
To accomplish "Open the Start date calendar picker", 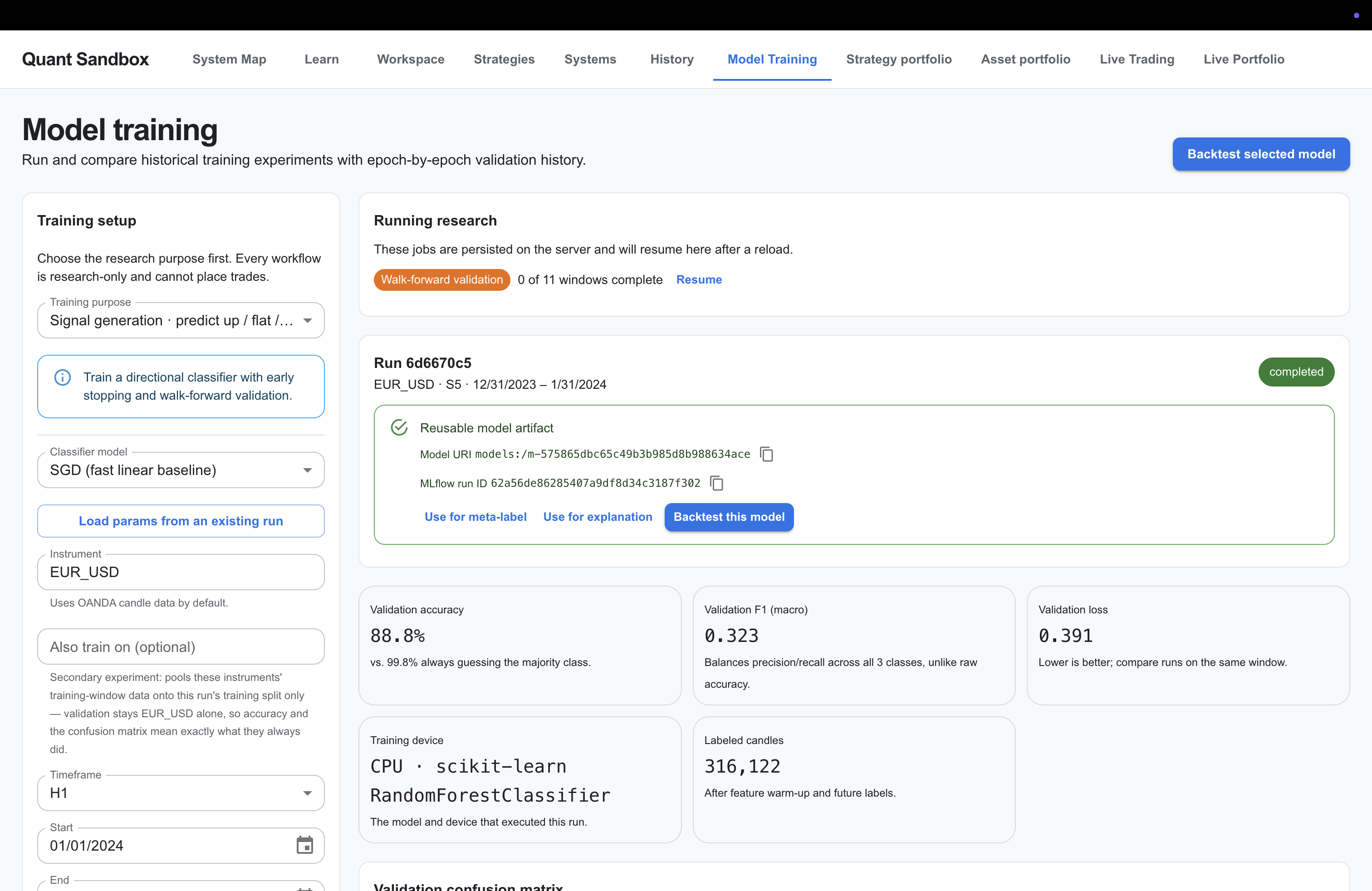I will [304, 846].
